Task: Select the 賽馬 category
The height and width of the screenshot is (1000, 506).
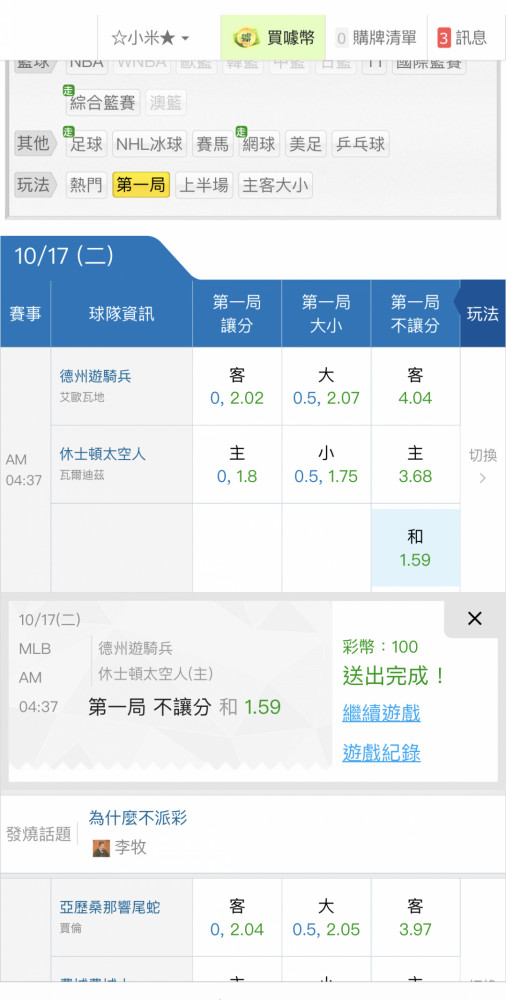Action: point(212,144)
